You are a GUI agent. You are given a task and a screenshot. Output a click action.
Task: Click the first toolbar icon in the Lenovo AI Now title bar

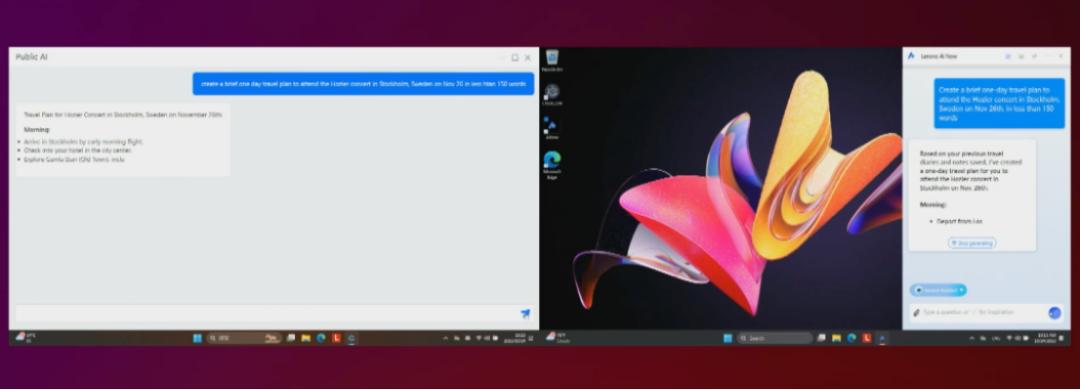[1008, 56]
